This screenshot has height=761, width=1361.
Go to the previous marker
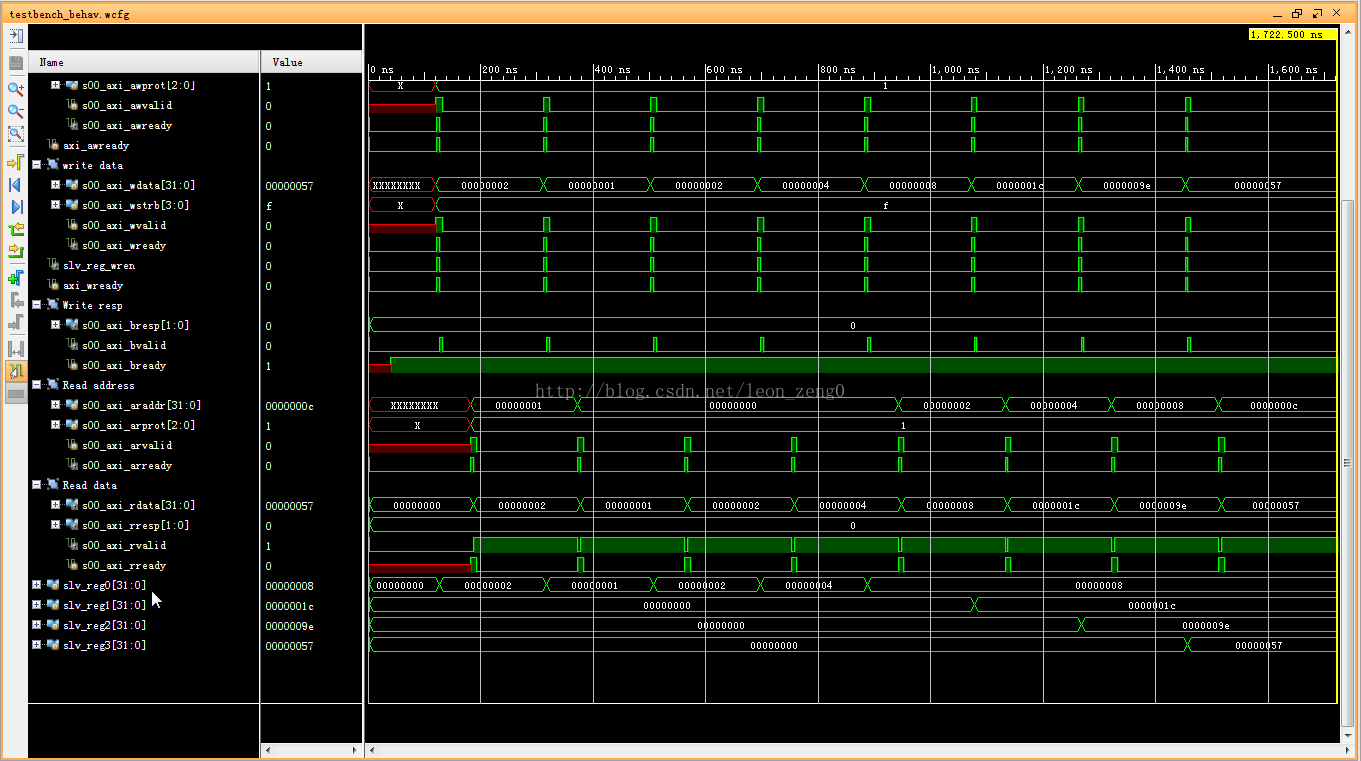coord(16,300)
